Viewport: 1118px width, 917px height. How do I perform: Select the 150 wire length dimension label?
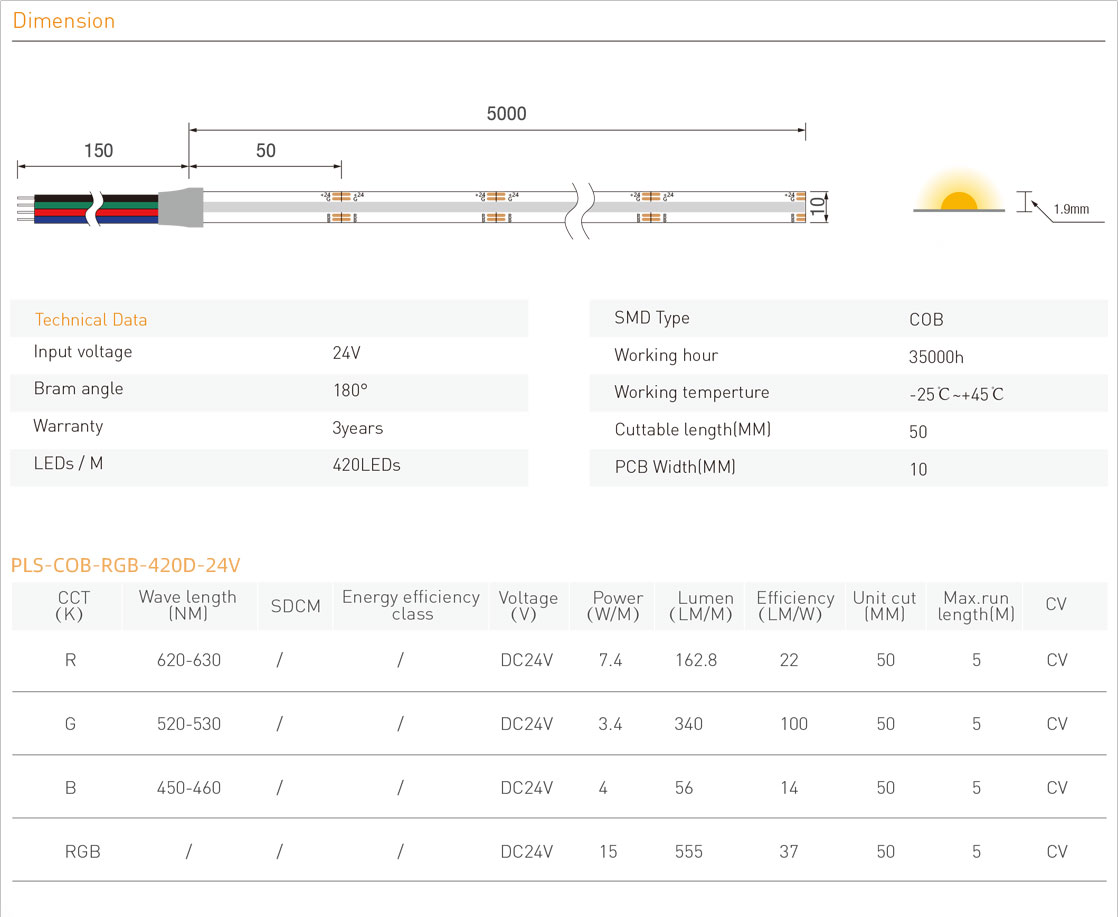(98, 151)
